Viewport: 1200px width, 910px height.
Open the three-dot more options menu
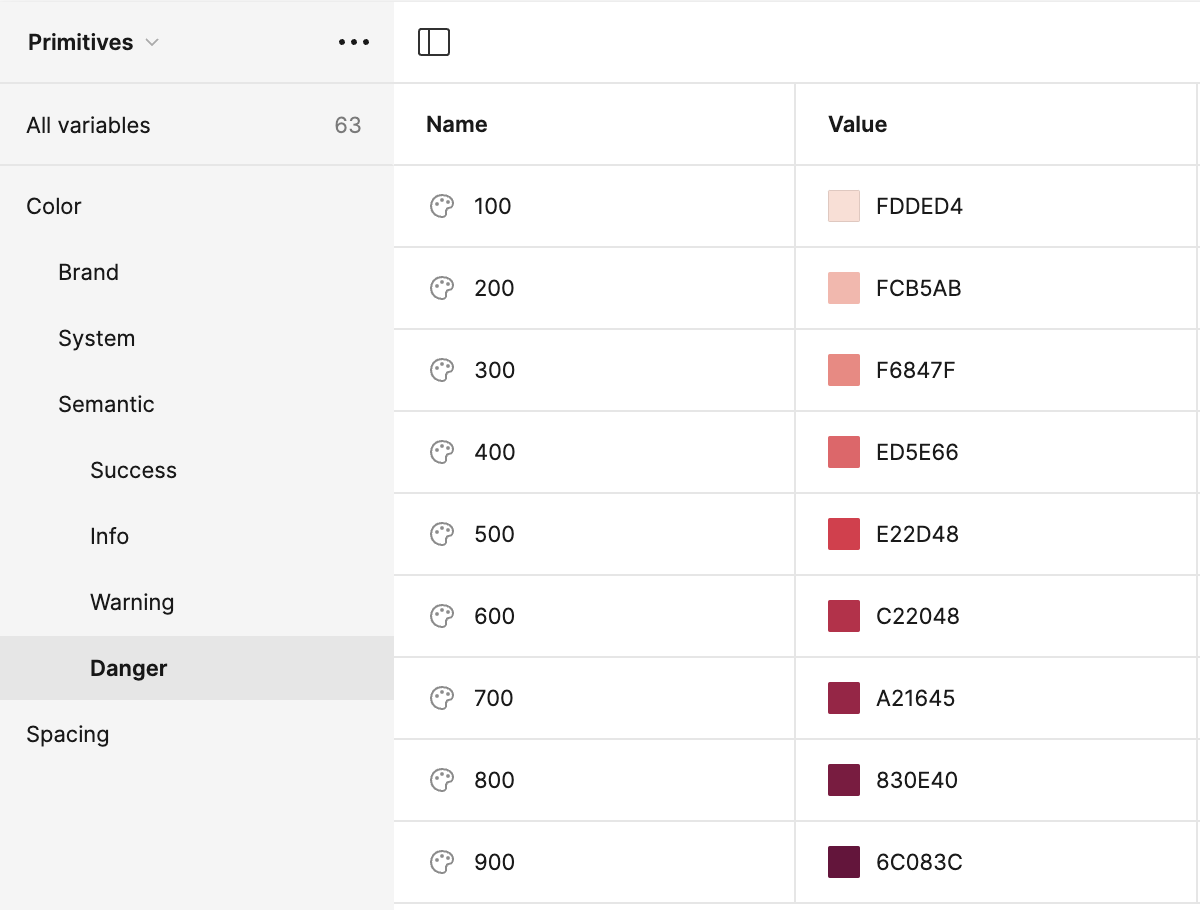(354, 42)
